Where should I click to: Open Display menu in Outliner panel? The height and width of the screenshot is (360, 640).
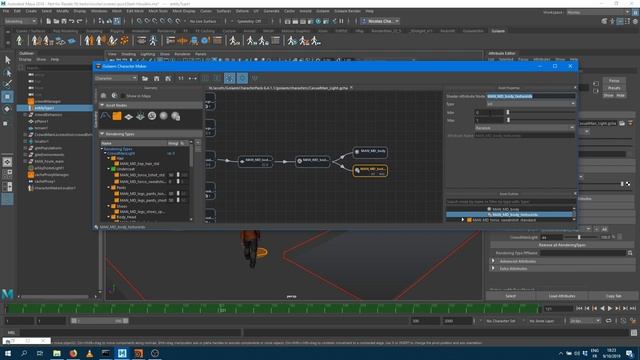[x=25, y=60]
